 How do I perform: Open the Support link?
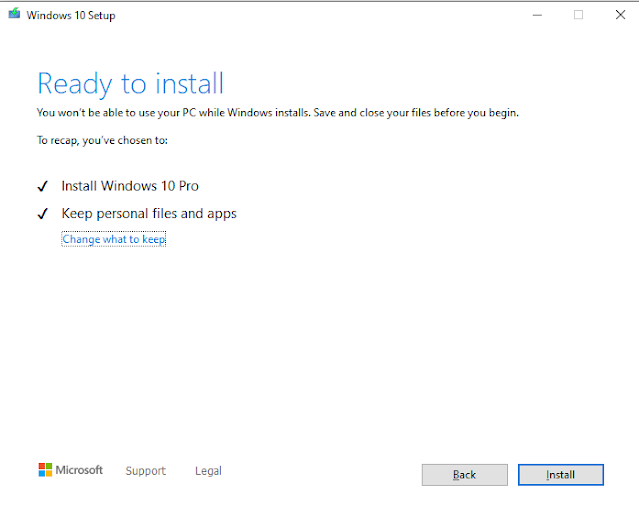(x=145, y=471)
